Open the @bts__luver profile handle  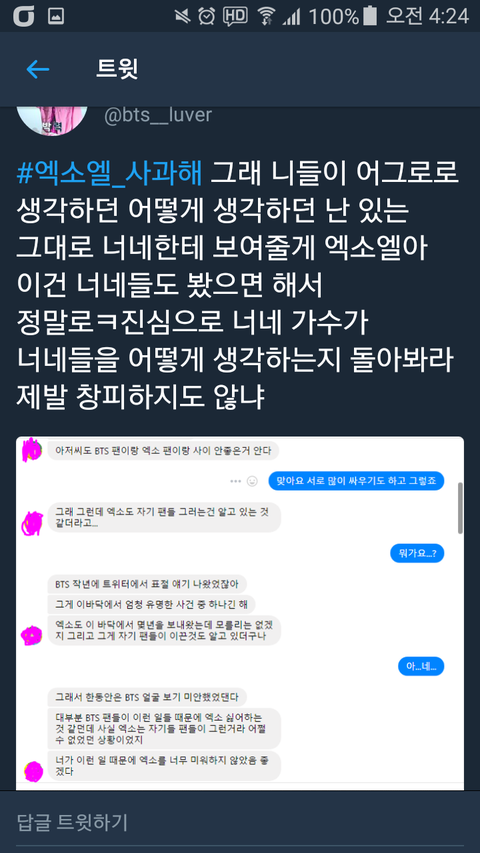[158, 115]
